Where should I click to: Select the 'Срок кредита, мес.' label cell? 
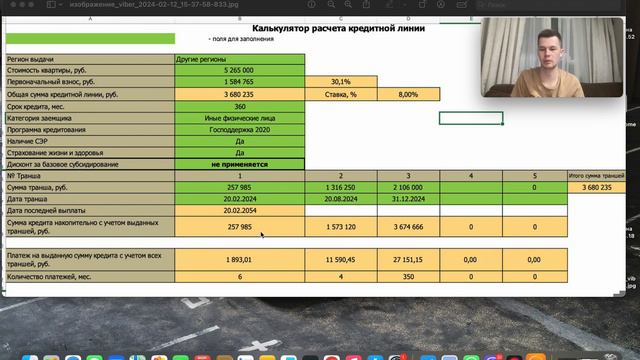click(90, 107)
